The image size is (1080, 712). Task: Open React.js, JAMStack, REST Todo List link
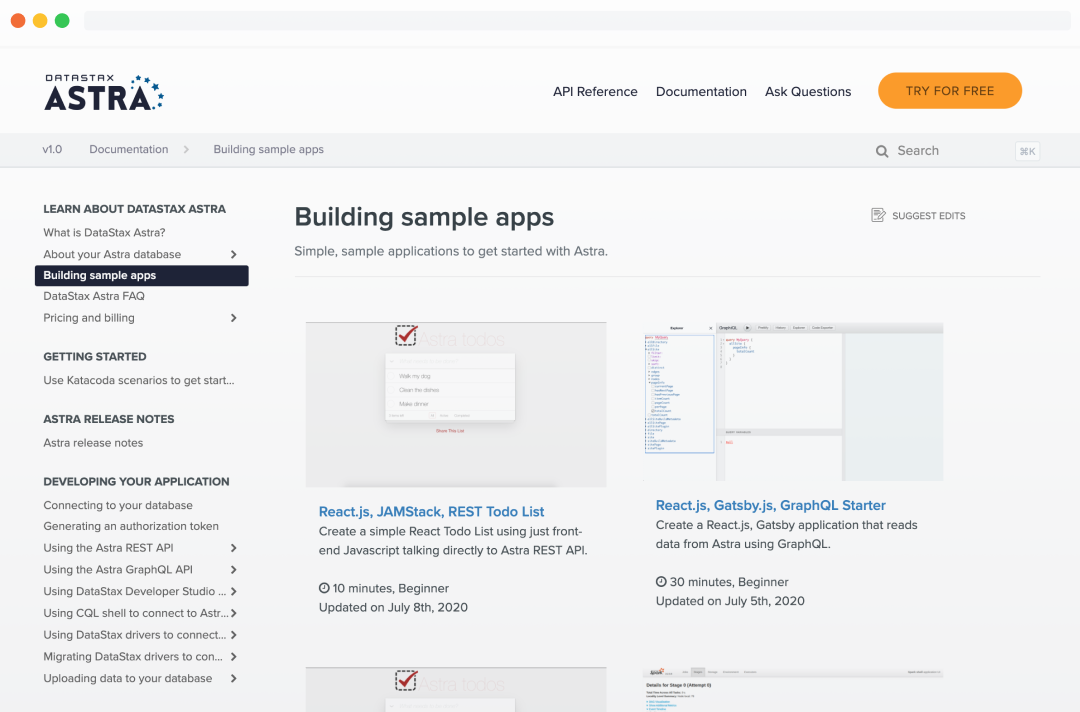tap(431, 512)
